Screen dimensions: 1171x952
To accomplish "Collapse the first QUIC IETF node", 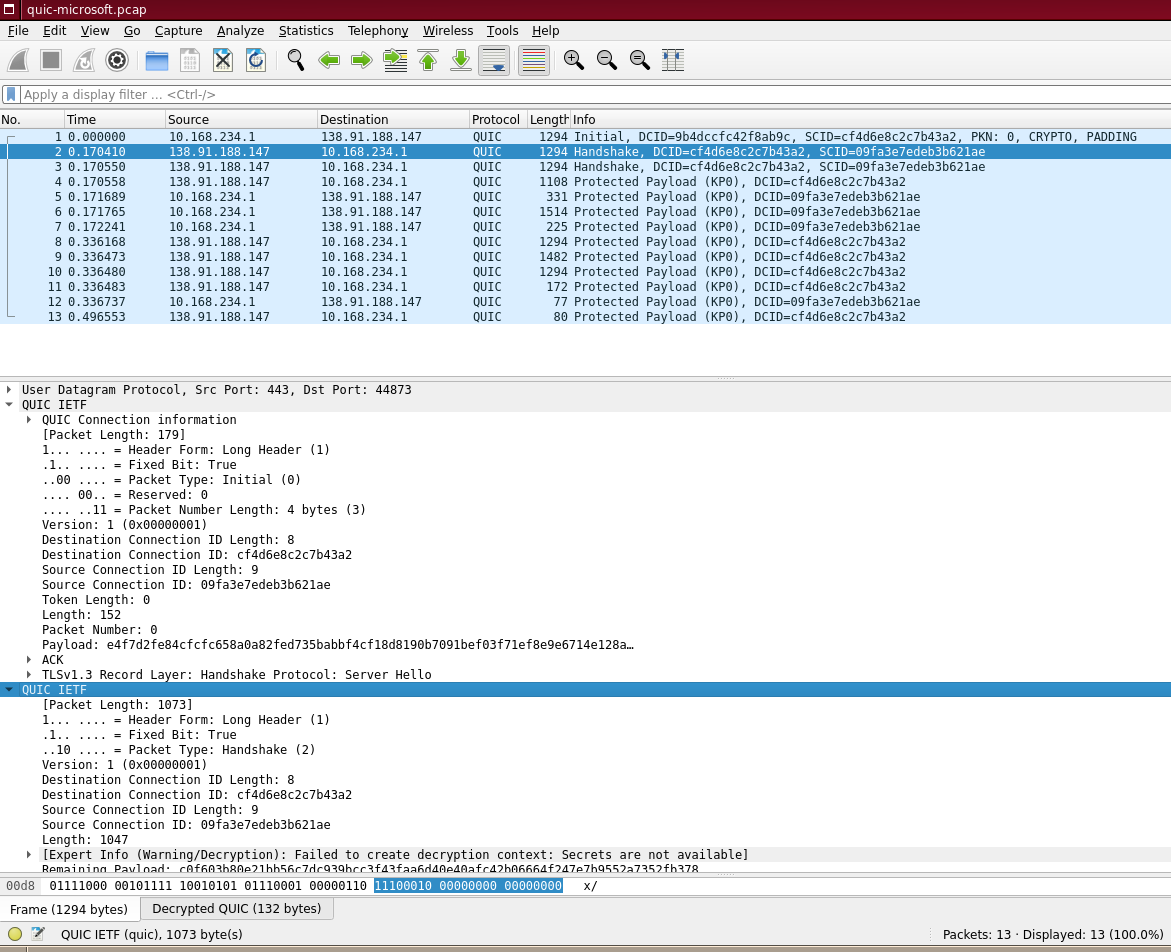I will pyautogui.click(x=9, y=405).
